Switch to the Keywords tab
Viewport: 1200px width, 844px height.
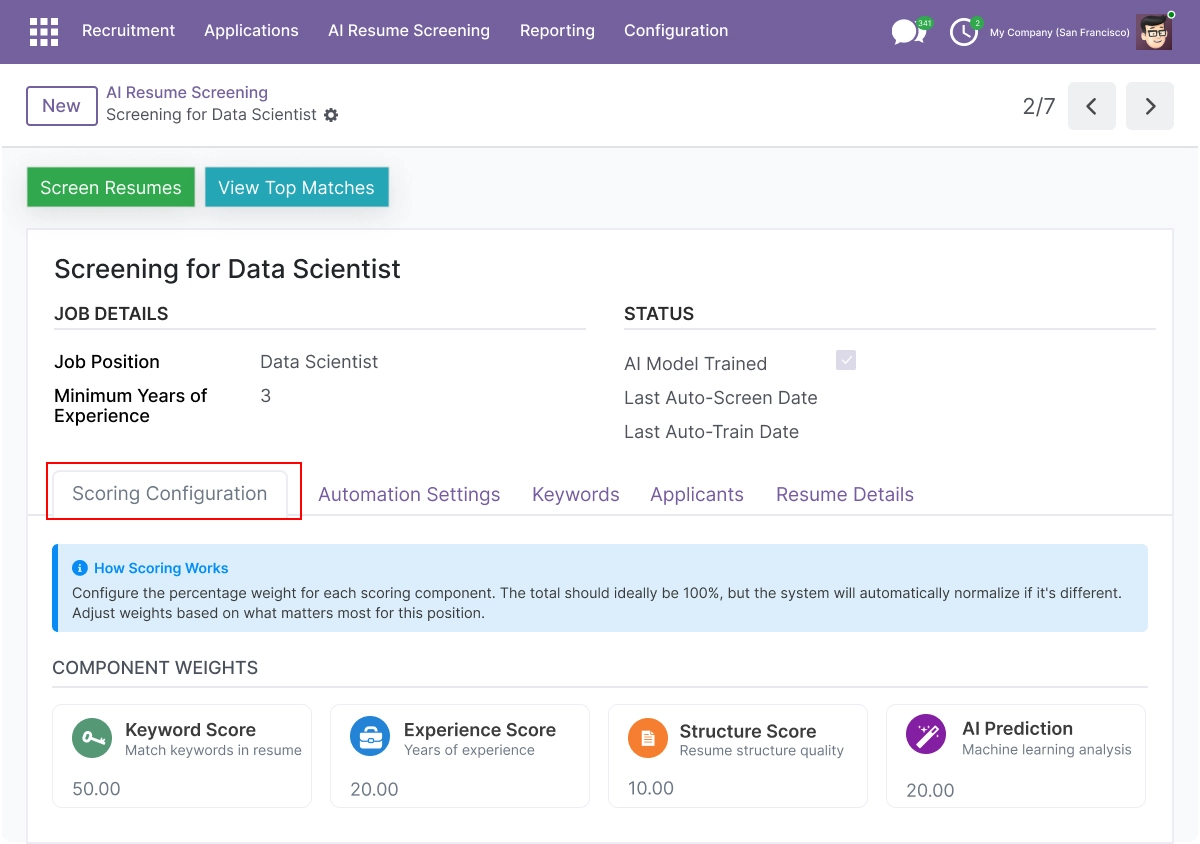(576, 494)
